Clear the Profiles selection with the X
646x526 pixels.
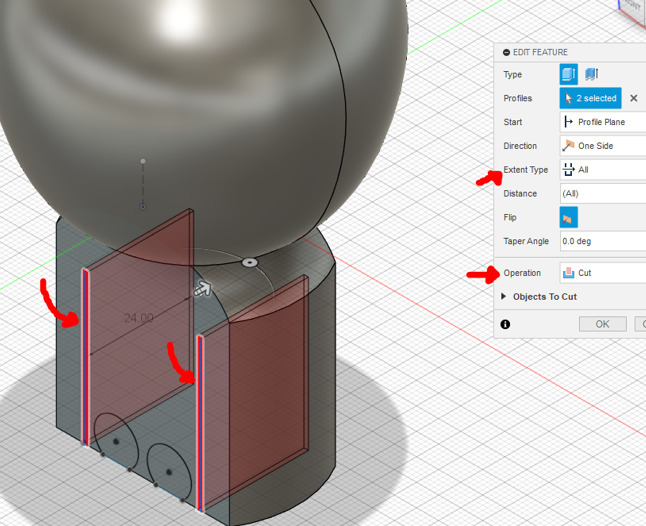(x=634, y=98)
